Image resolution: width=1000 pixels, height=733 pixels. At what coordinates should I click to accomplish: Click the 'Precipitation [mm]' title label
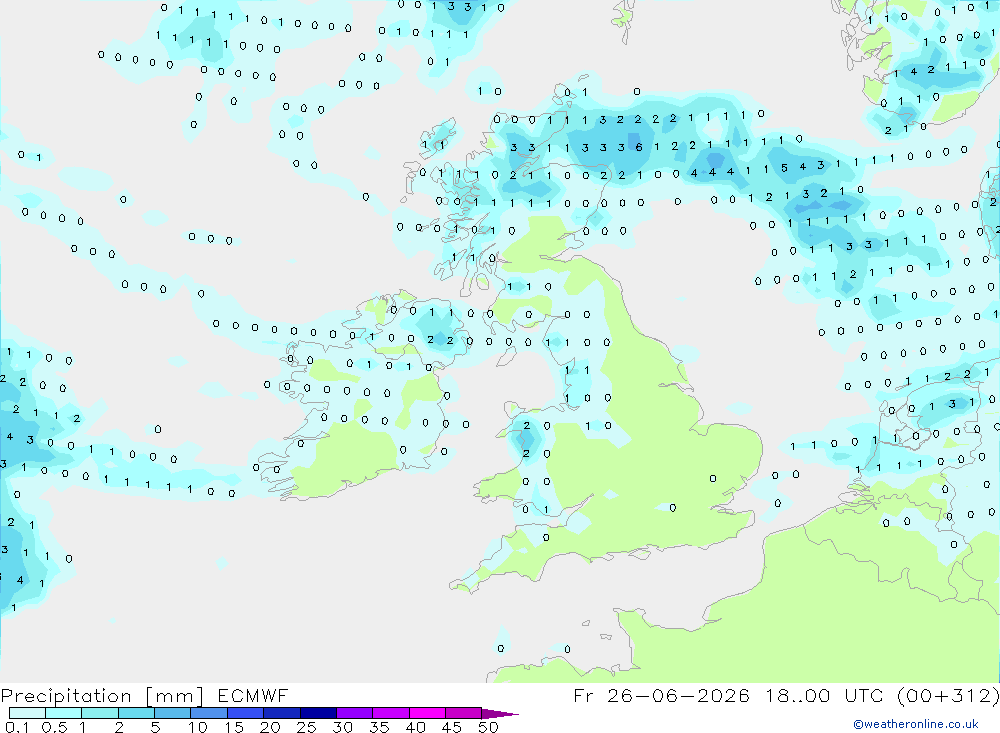(102, 695)
